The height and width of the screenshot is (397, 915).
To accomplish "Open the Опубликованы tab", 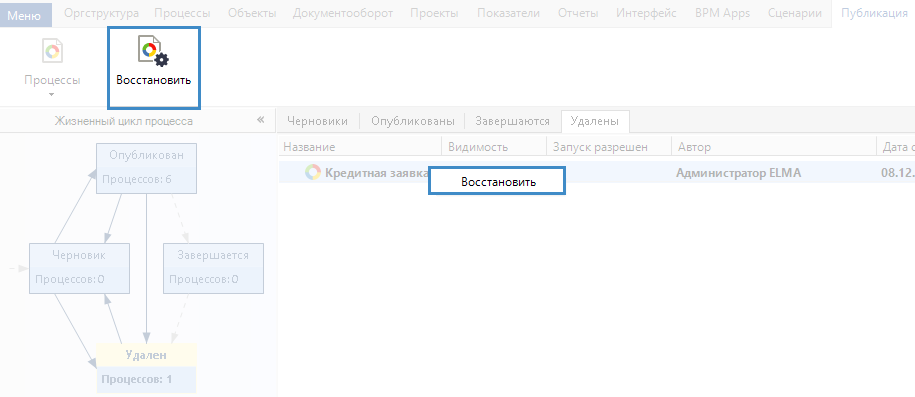I will point(413,121).
